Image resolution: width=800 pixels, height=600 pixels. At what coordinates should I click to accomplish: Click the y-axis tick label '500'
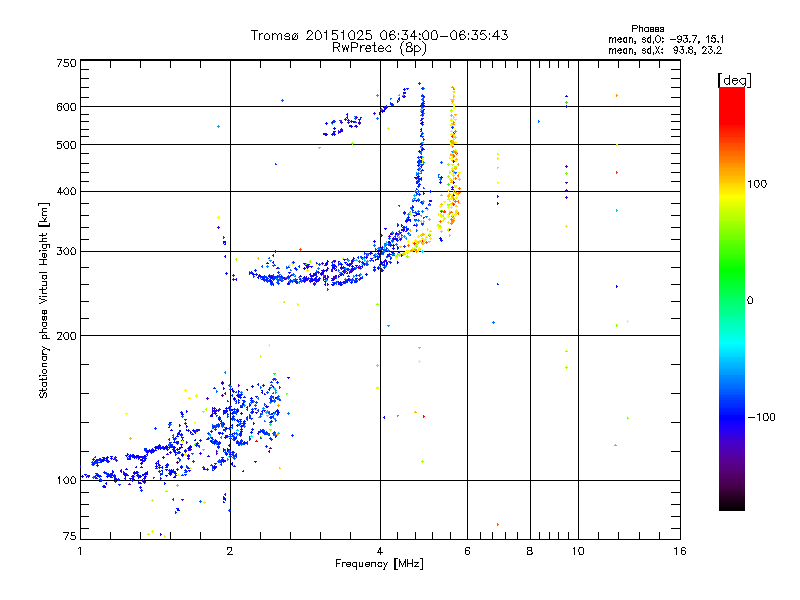click(x=66, y=145)
